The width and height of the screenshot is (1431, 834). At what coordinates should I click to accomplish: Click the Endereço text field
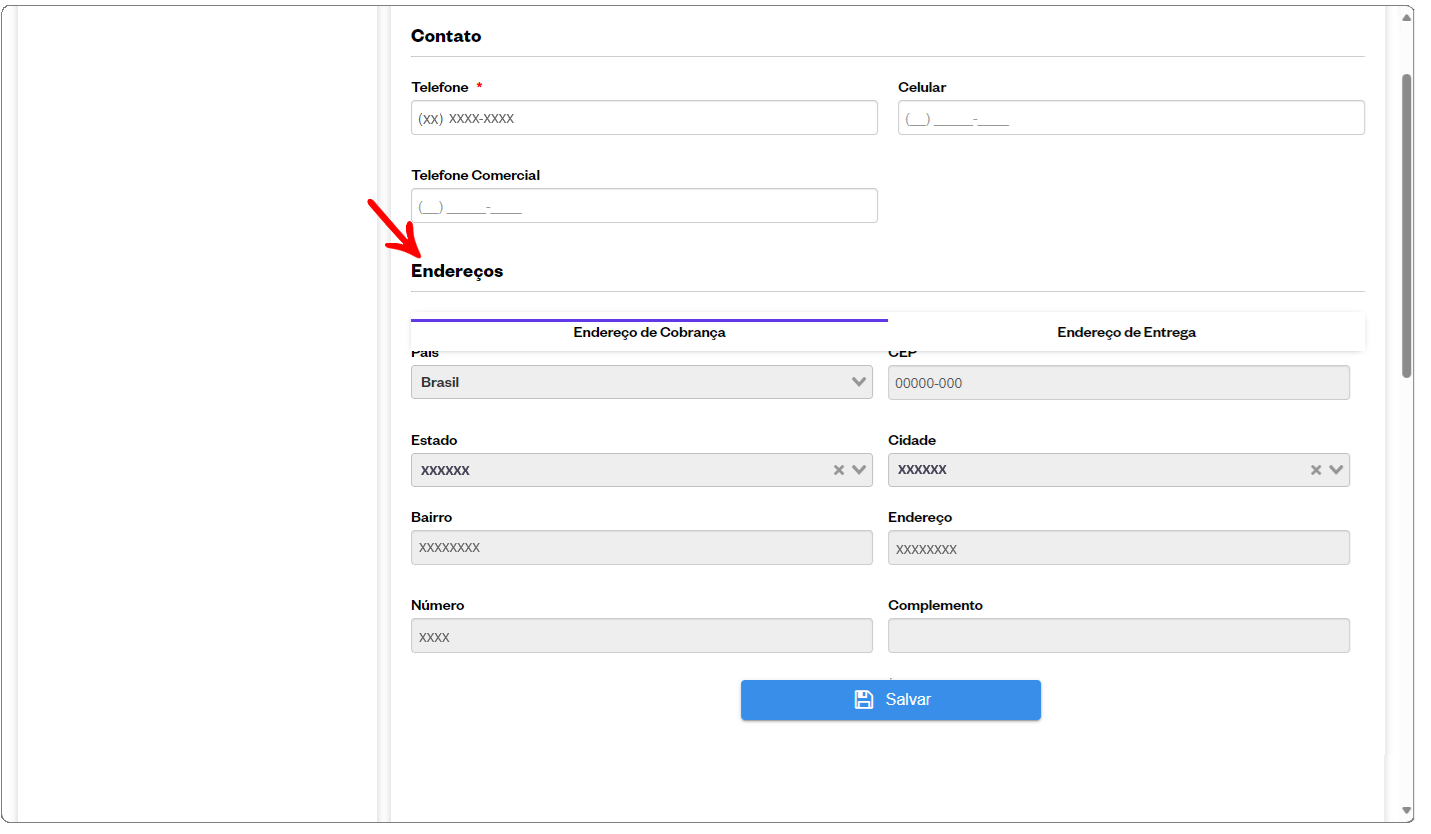point(1118,548)
